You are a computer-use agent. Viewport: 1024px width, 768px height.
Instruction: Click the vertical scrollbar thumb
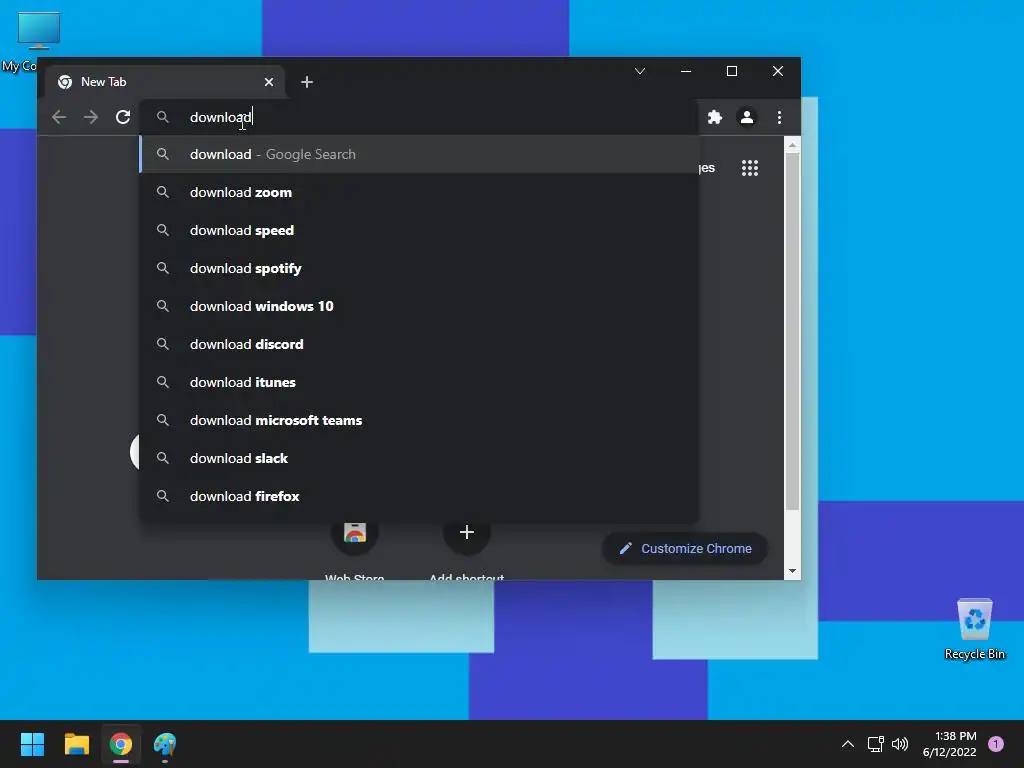tap(792, 331)
